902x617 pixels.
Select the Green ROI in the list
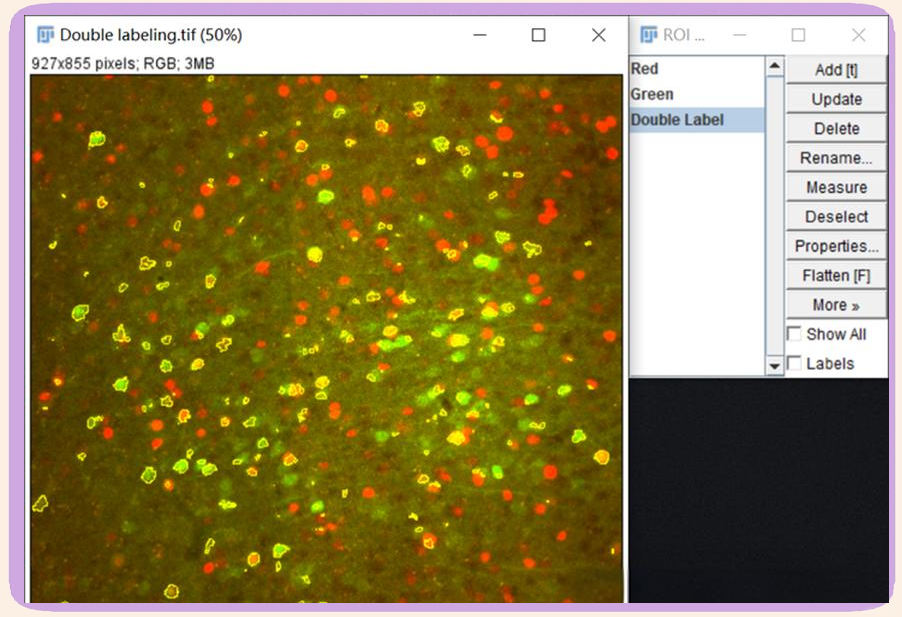coord(680,94)
